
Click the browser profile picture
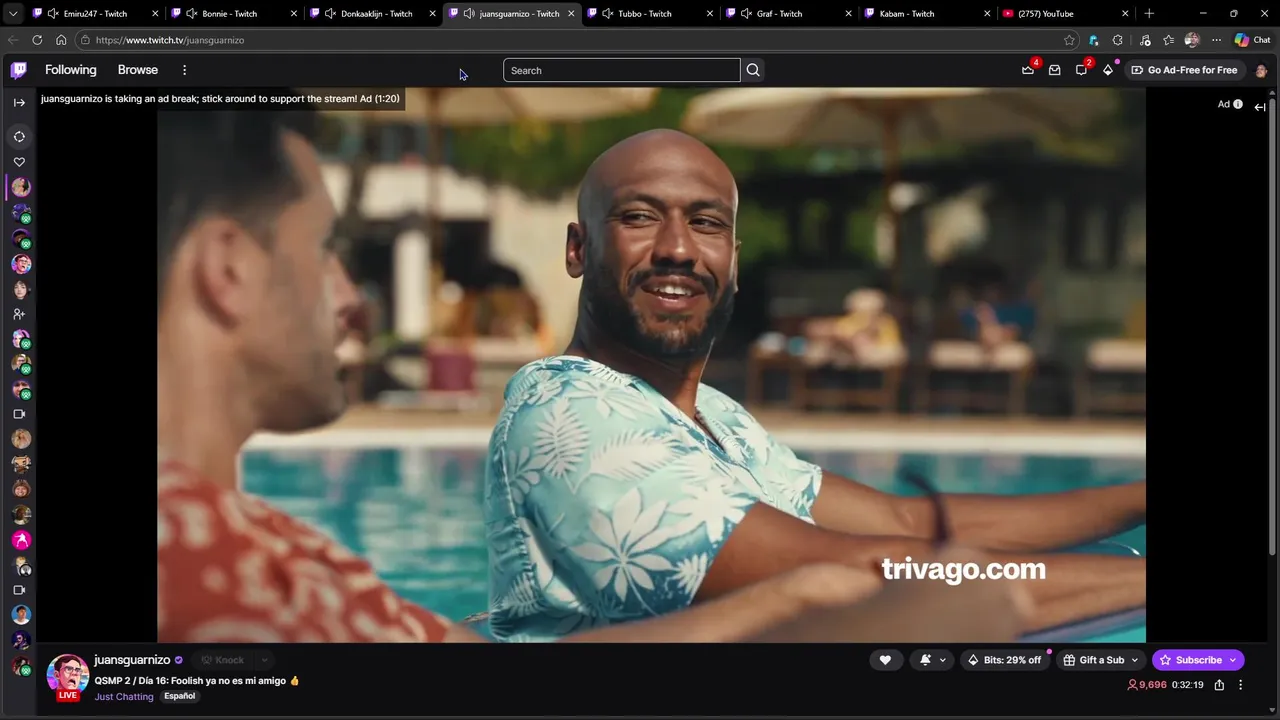point(1192,40)
